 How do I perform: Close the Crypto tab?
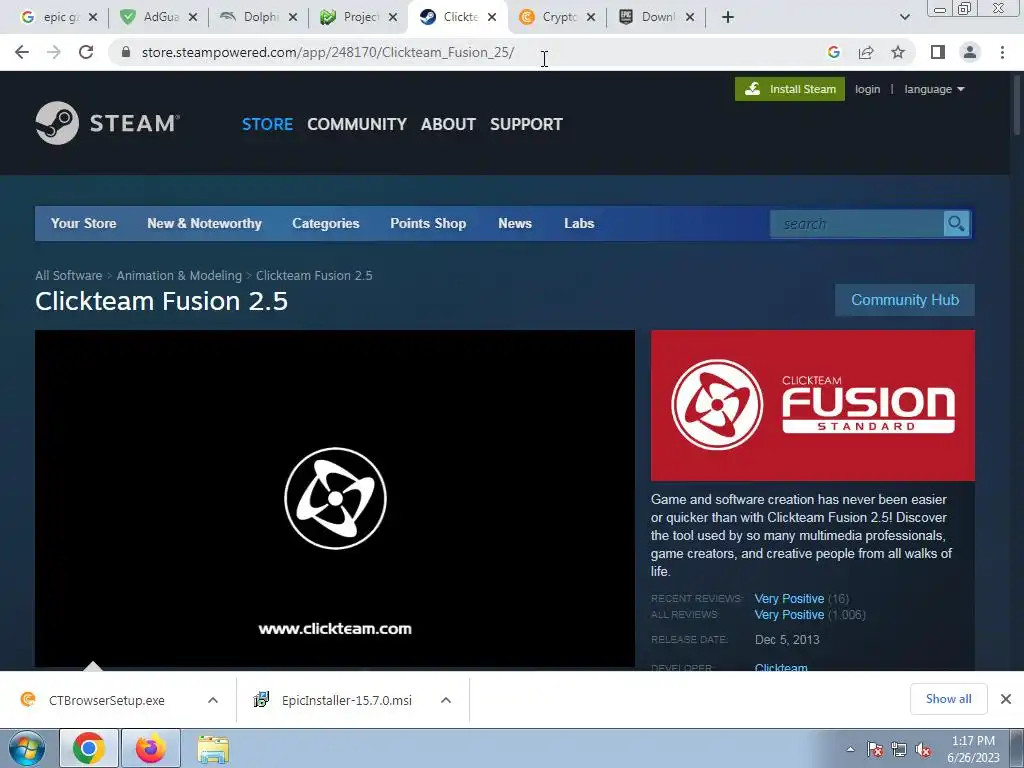[590, 18]
